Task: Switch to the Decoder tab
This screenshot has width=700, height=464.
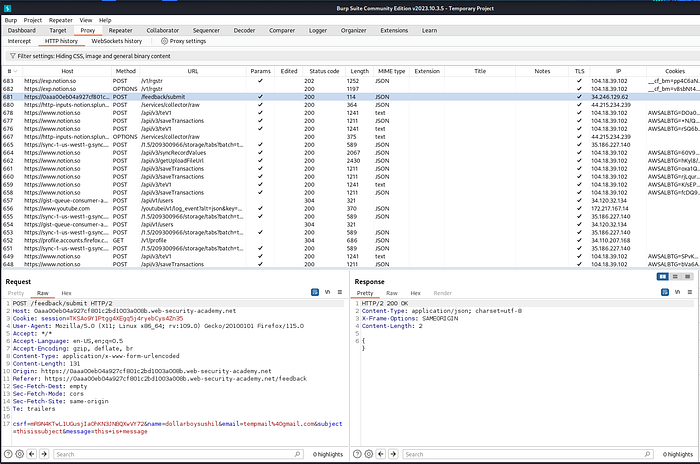Action: 244,30
